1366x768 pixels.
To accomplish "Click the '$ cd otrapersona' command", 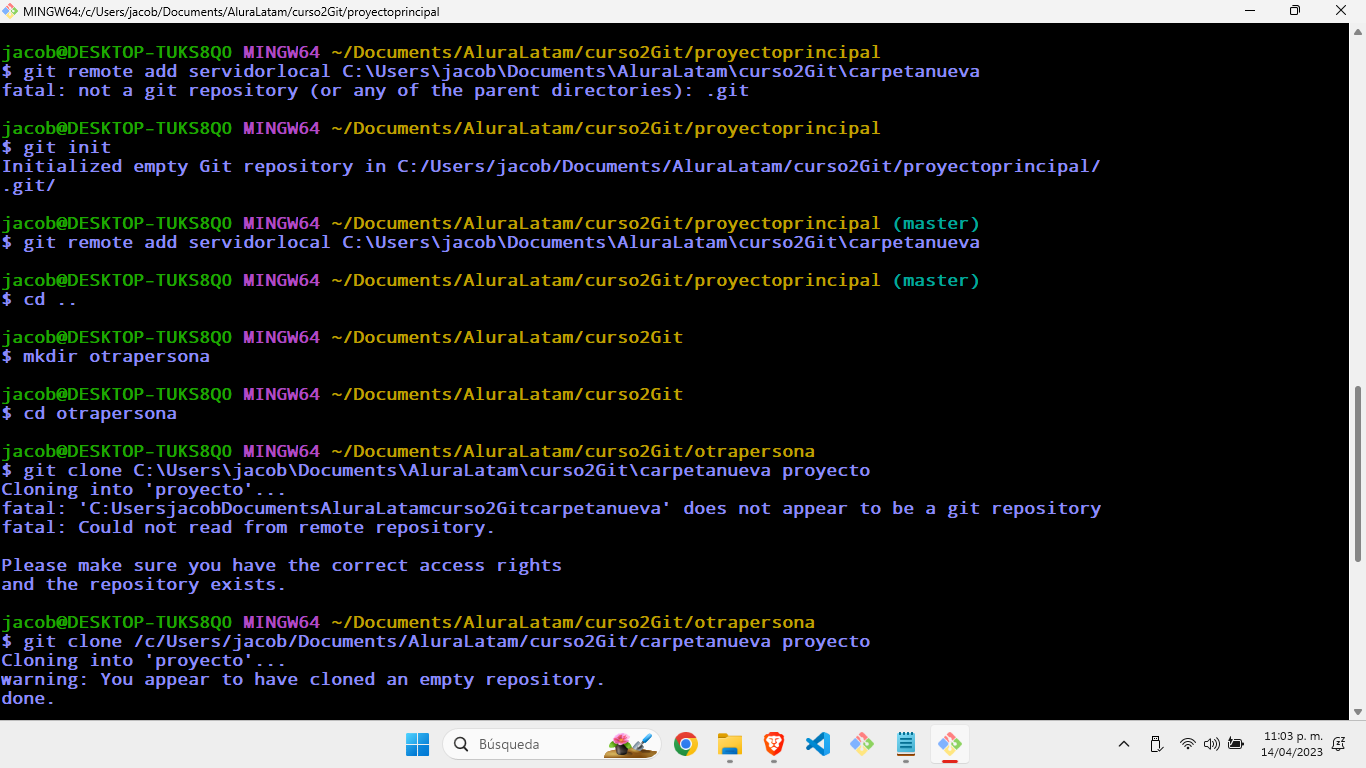I will click(x=89, y=413).
